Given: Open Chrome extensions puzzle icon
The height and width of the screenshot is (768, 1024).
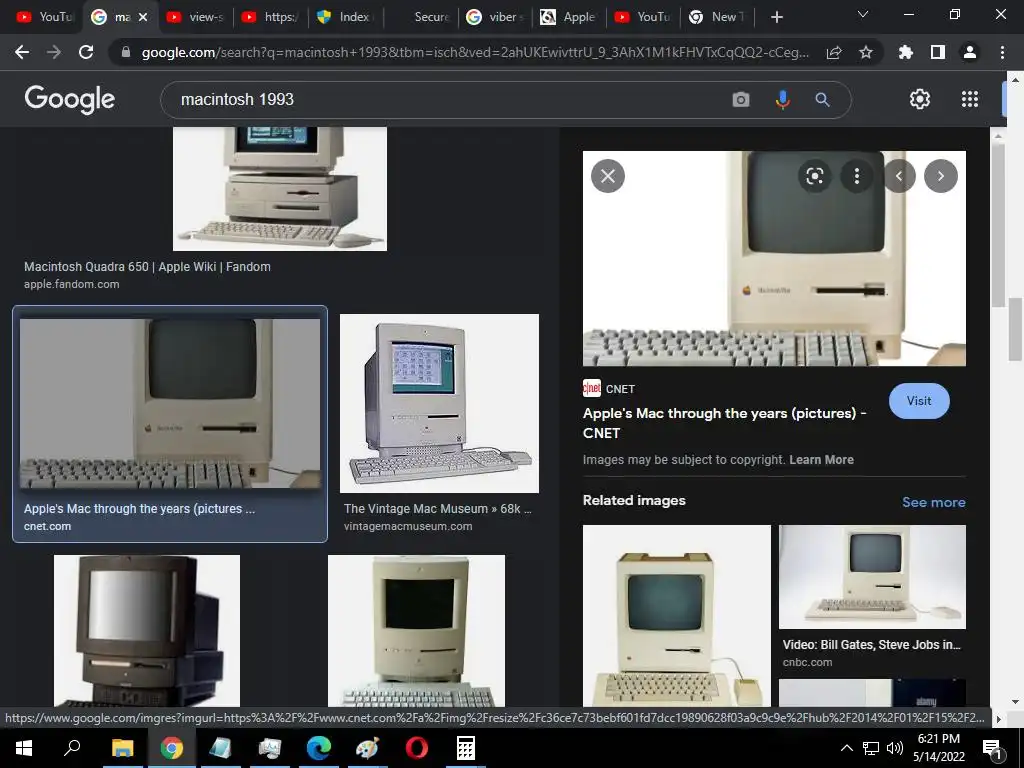Looking at the screenshot, I should (906, 52).
